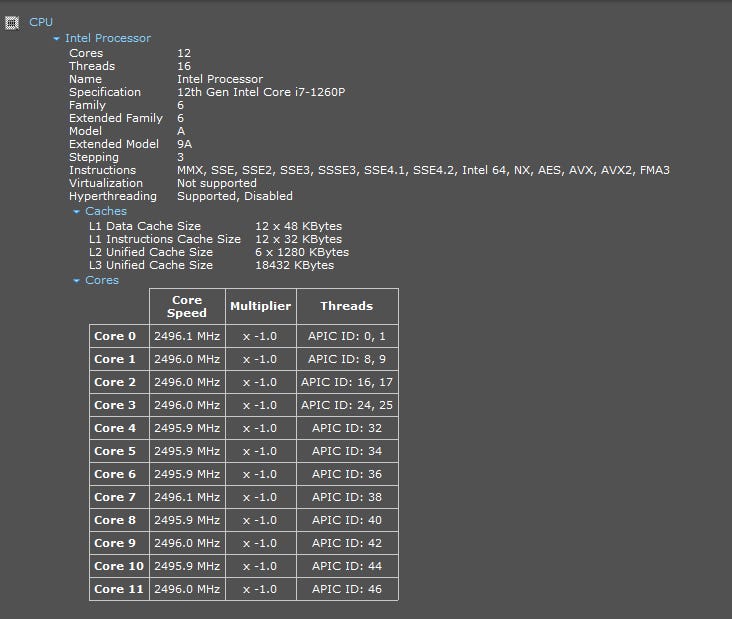Viewport: 732px width, 619px height.
Task: Click the APIC ID: 44 cell
Action: pos(347,566)
